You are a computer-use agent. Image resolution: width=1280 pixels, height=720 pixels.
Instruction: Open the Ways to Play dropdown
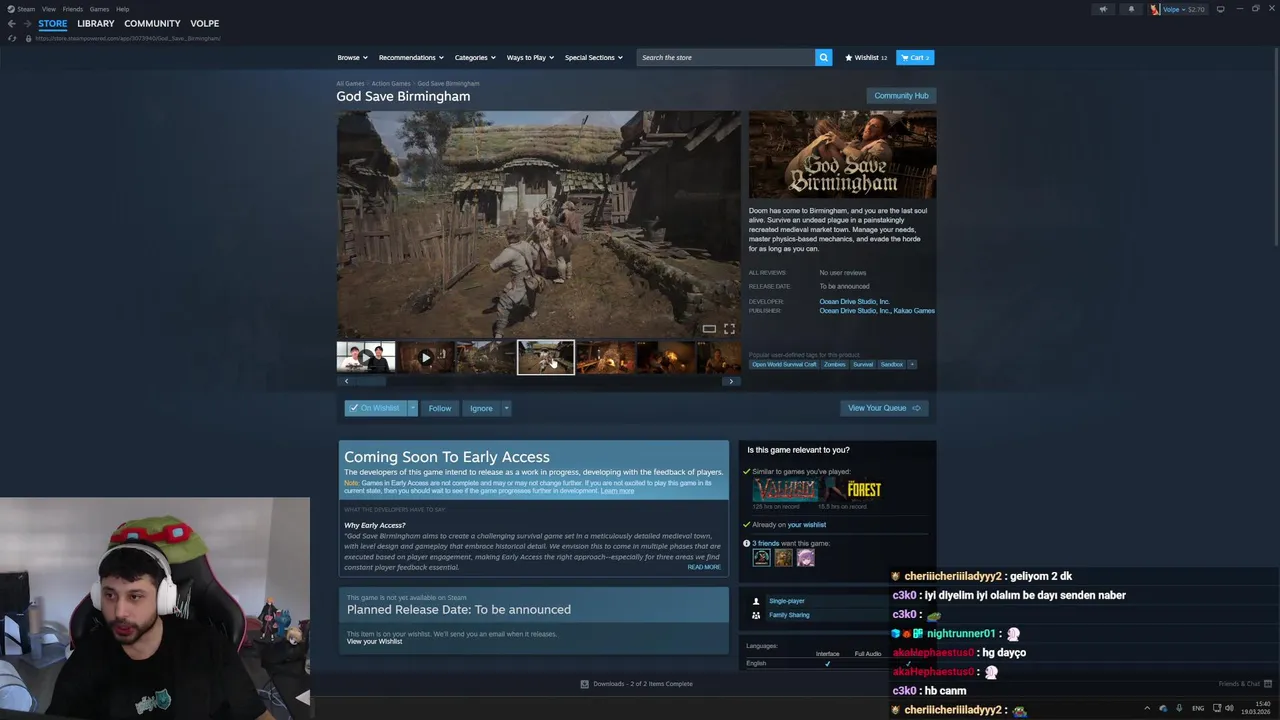(530, 57)
